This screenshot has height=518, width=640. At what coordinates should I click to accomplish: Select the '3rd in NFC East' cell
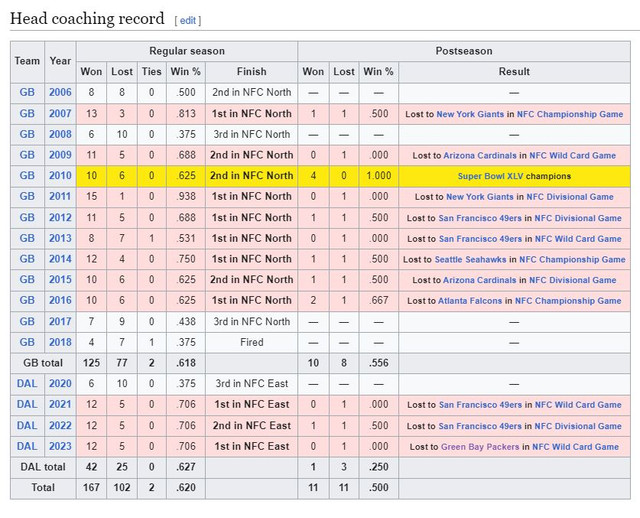251,384
